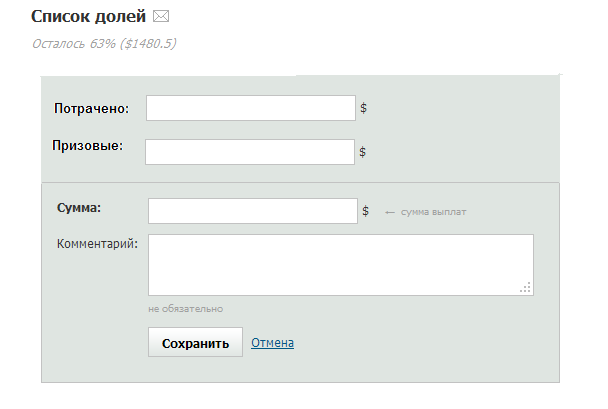Screen dimensions: 608x409
Task: Click the Осталось 63% remaining text
Action: point(104,43)
